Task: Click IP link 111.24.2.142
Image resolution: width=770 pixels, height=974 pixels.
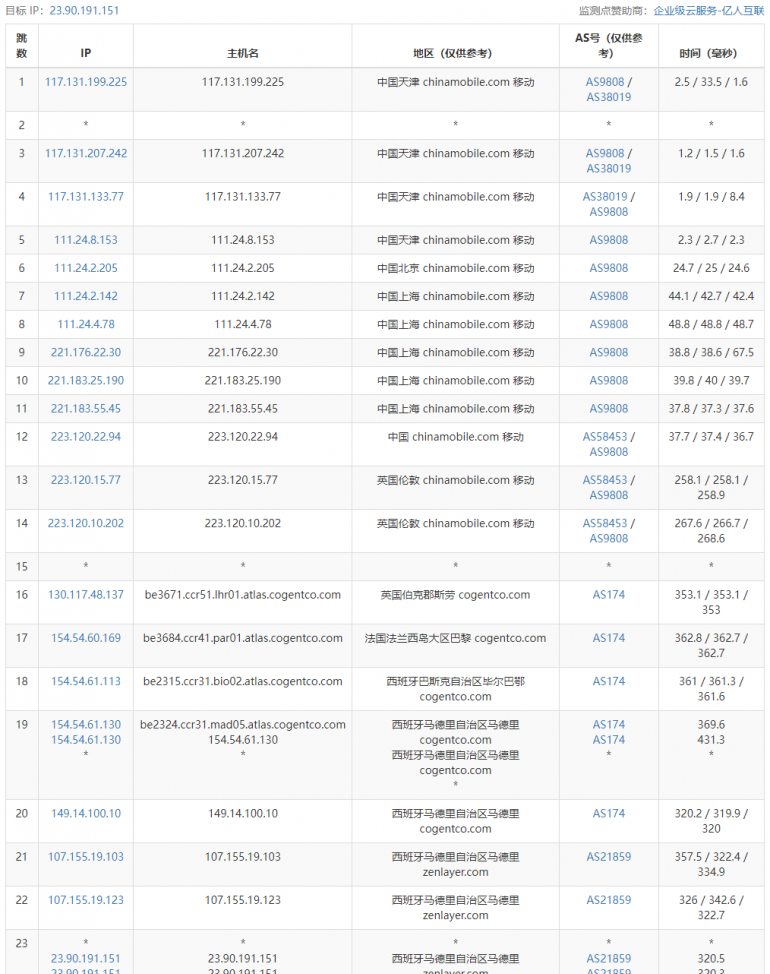Action: tap(86, 296)
